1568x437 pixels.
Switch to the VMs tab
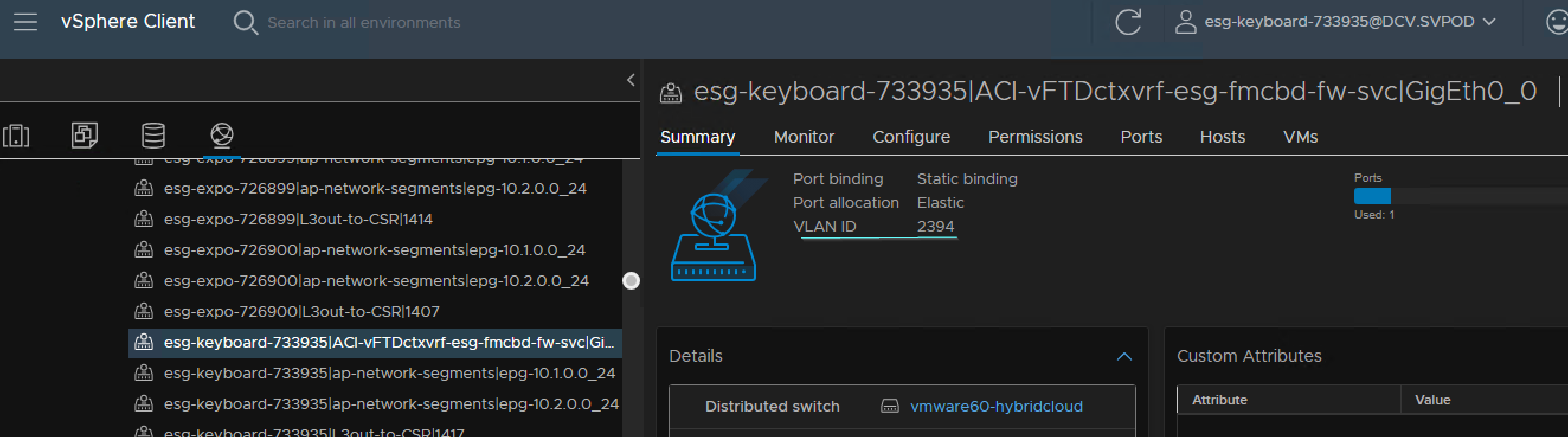[1300, 137]
